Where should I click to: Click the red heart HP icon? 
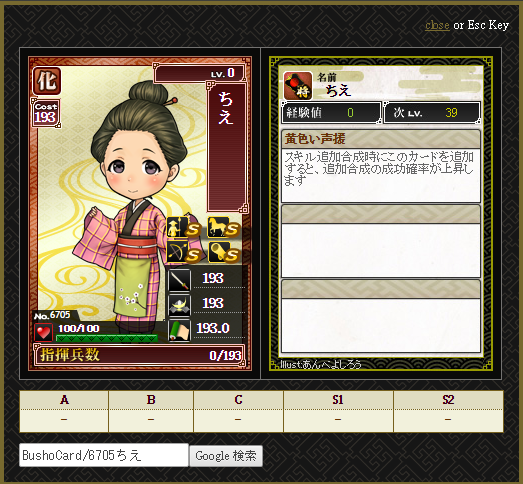coord(43,333)
